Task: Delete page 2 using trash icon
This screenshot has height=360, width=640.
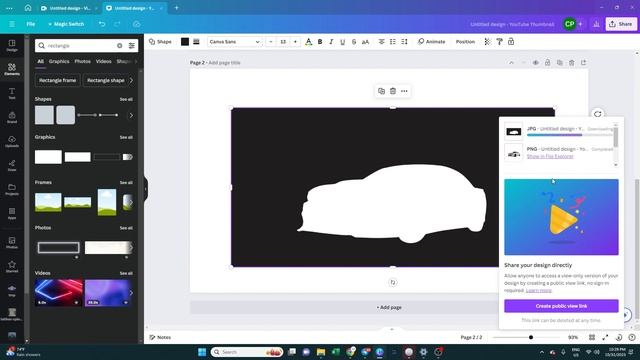Action: click(571, 63)
